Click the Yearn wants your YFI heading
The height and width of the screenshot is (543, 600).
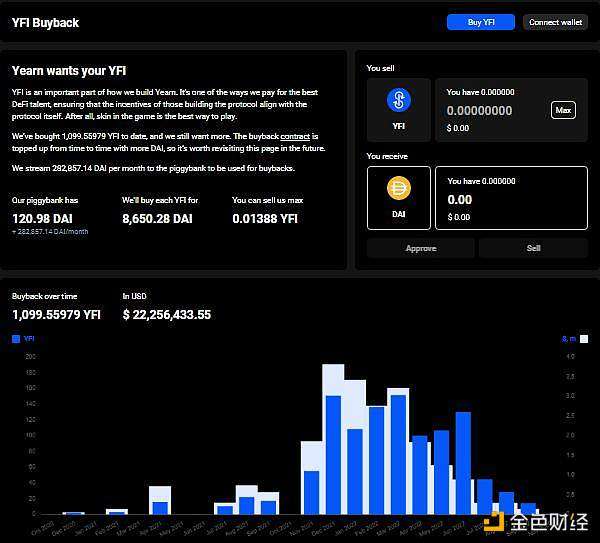(x=69, y=71)
